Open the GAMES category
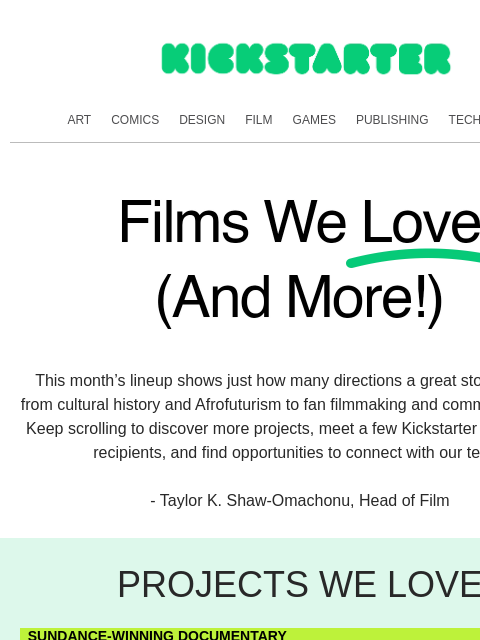Viewport: 480px width, 640px height. [314, 120]
